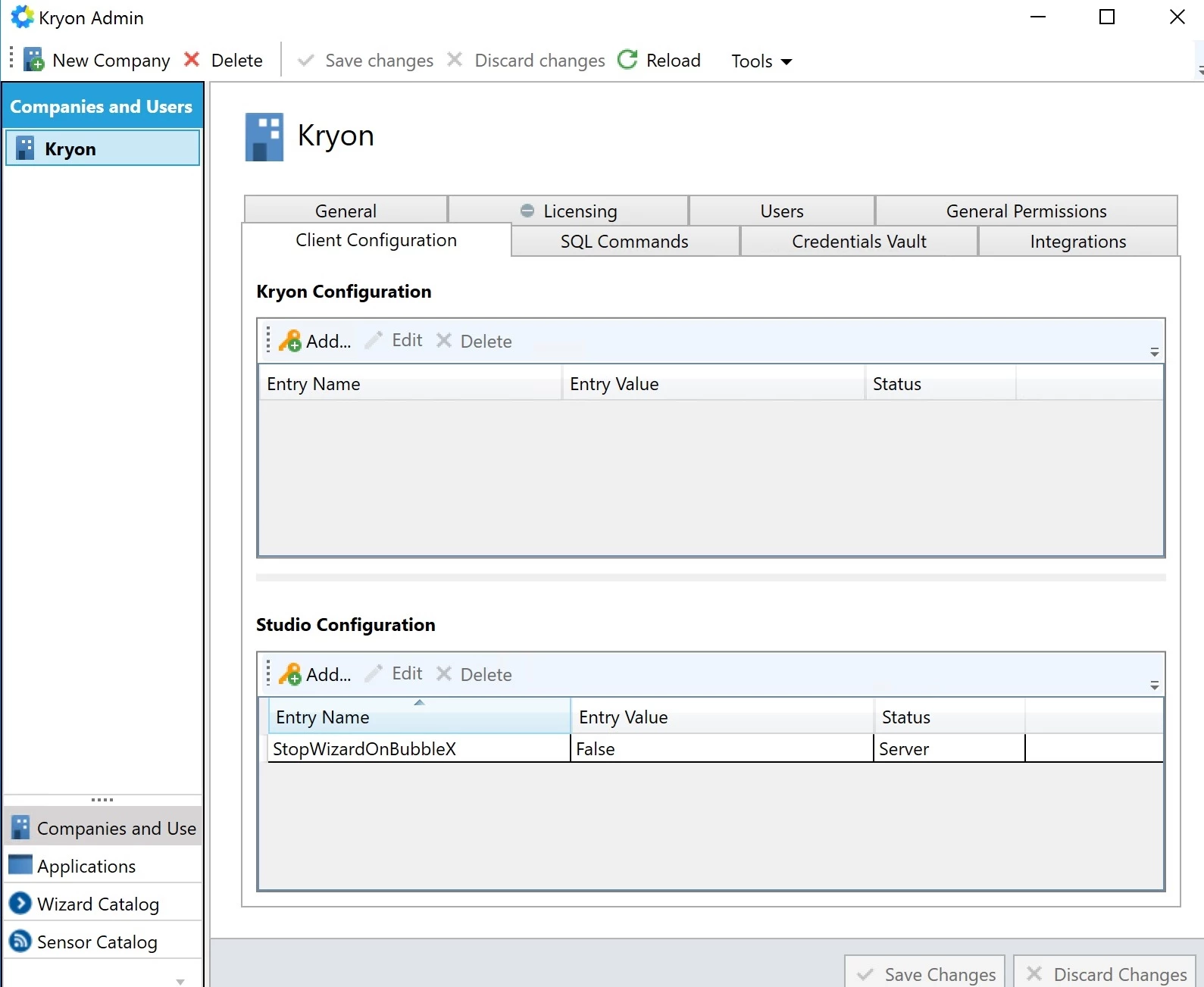Sort Kryon Configuration by Entry Name column
The image size is (1204, 987).
tap(410, 383)
